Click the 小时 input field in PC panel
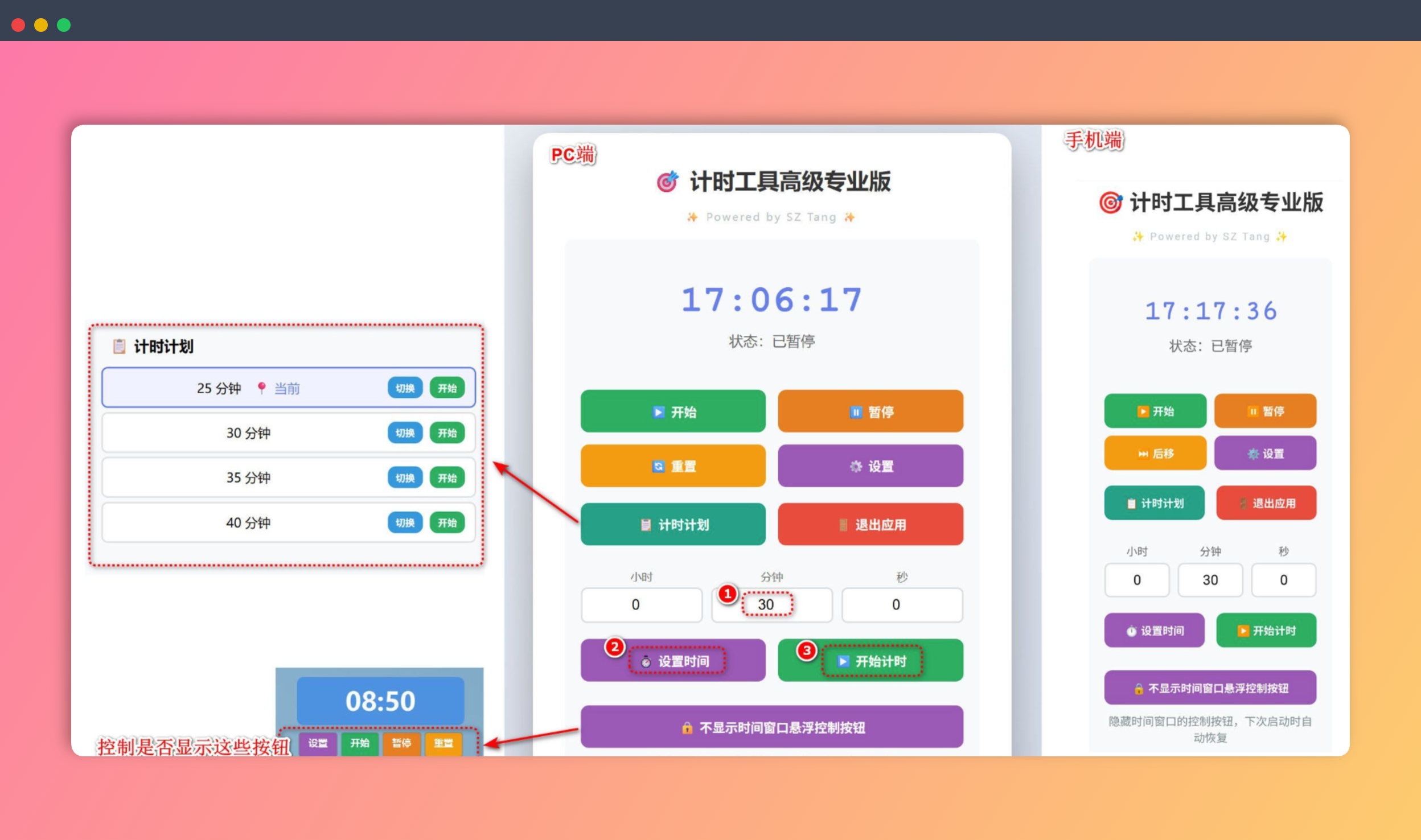This screenshot has width=1421, height=840. tap(641, 604)
